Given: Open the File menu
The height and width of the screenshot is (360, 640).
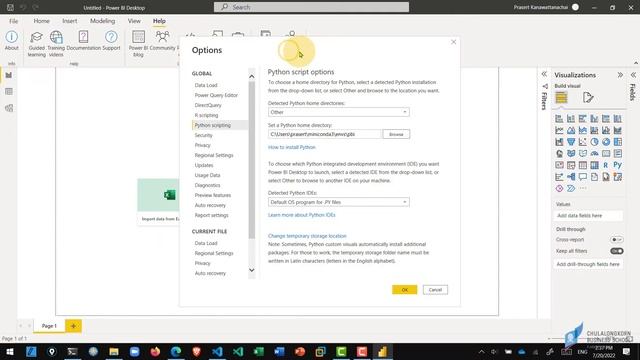Looking at the screenshot, I should [x=13, y=21].
